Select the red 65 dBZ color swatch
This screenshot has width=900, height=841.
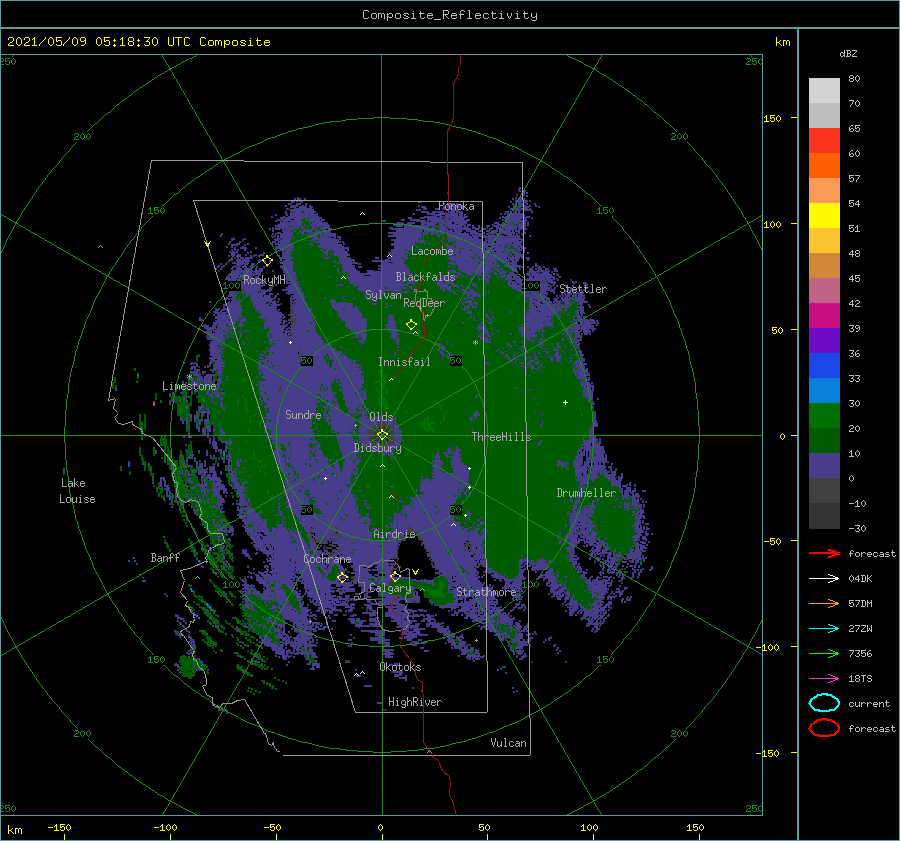pyautogui.click(x=824, y=140)
